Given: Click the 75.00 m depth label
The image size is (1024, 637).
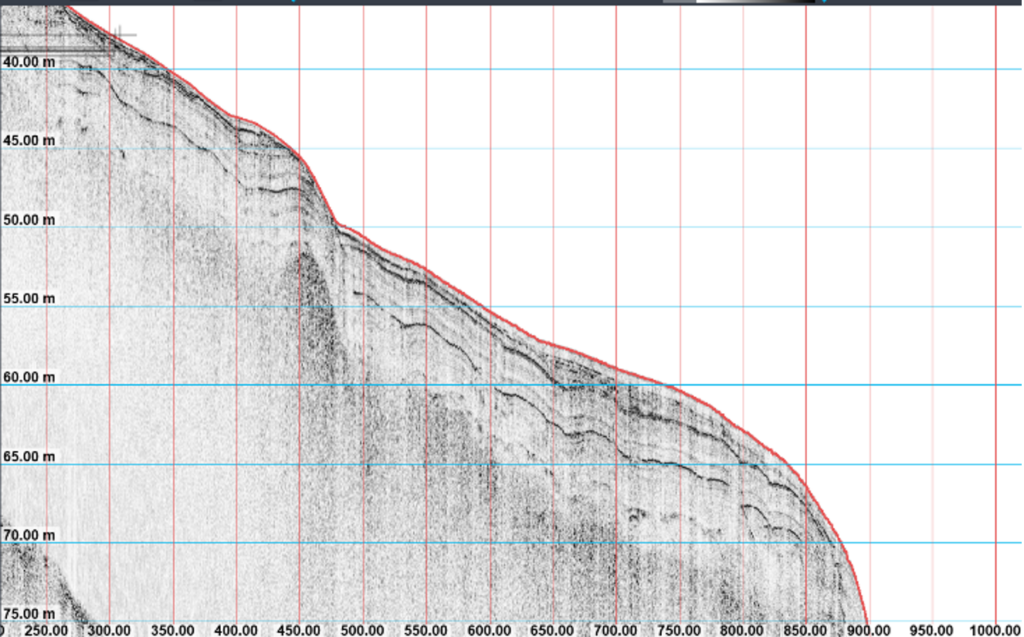Looking at the screenshot, I should (29, 614).
